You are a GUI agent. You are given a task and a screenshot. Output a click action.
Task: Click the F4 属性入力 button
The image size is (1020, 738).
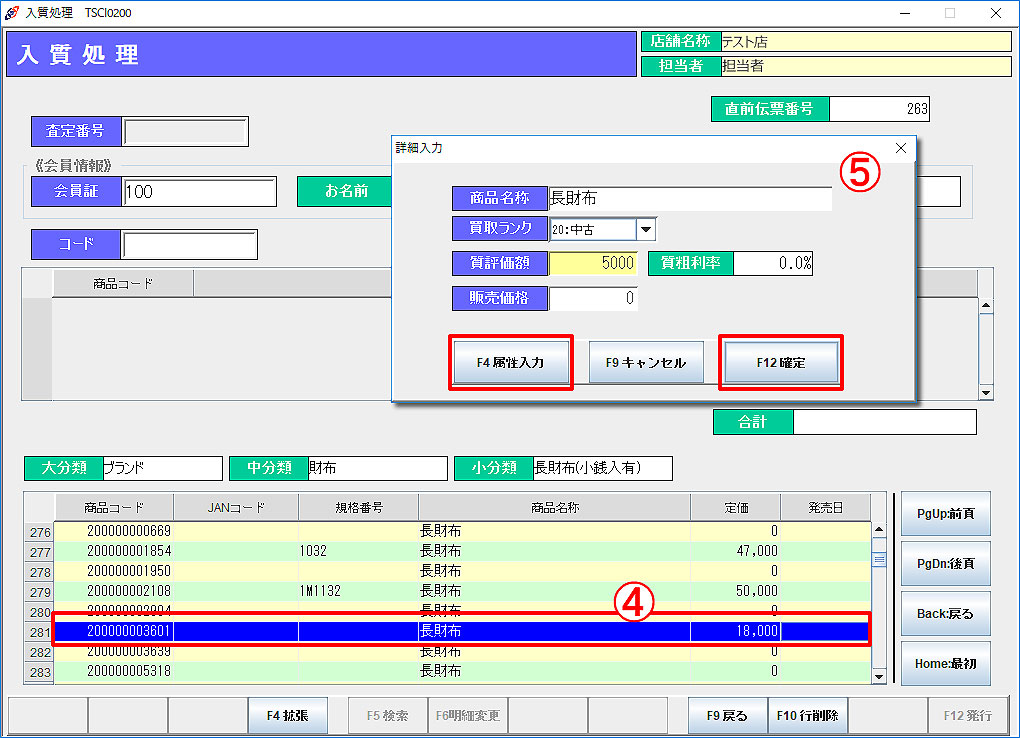(511, 362)
